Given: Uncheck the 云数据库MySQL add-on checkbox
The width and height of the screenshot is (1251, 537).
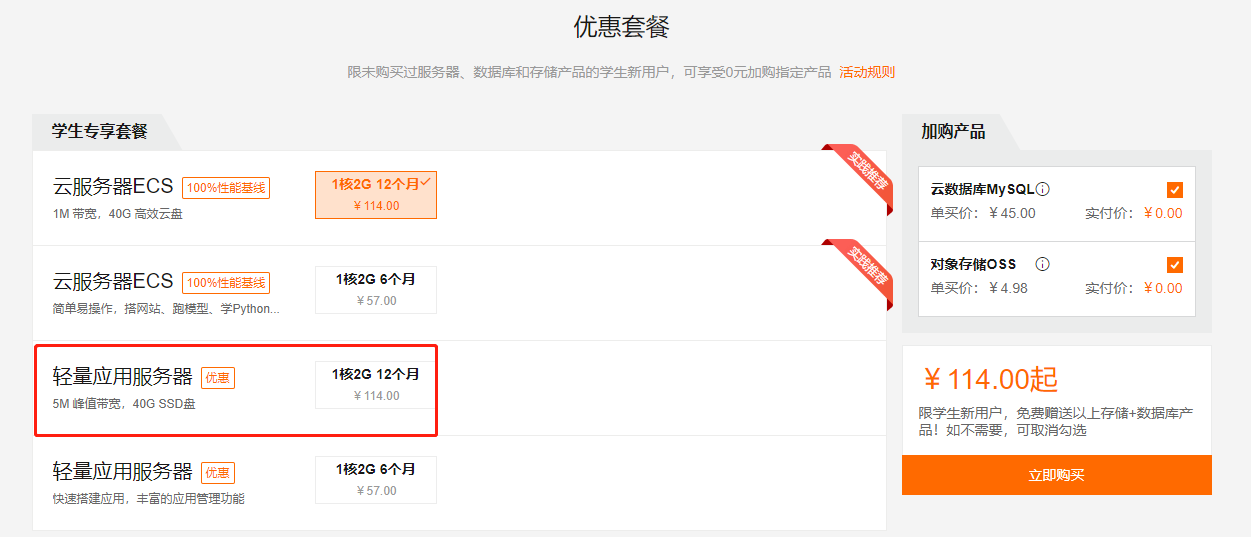Looking at the screenshot, I should pos(1175,190).
